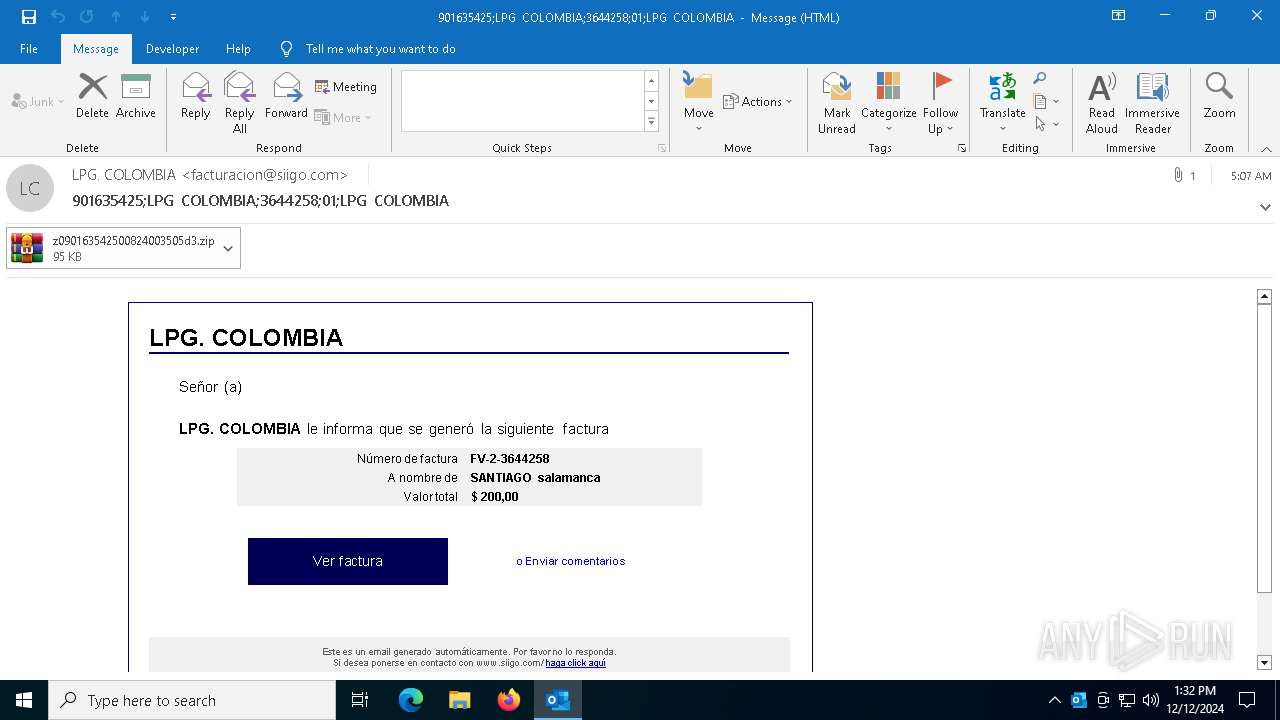The width and height of the screenshot is (1280, 720).
Task: Open the attachment dropdown arrow
Action: 228,249
